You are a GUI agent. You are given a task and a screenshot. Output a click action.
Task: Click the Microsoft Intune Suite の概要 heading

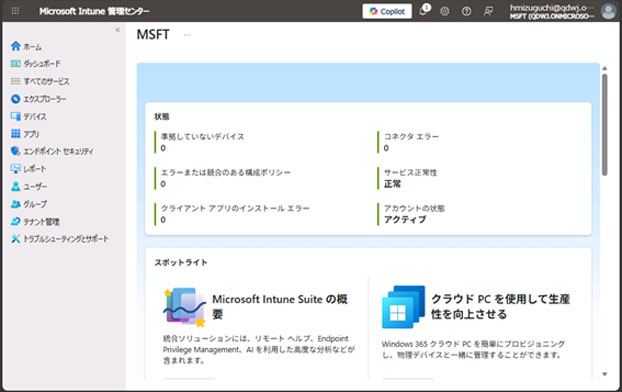(x=280, y=306)
